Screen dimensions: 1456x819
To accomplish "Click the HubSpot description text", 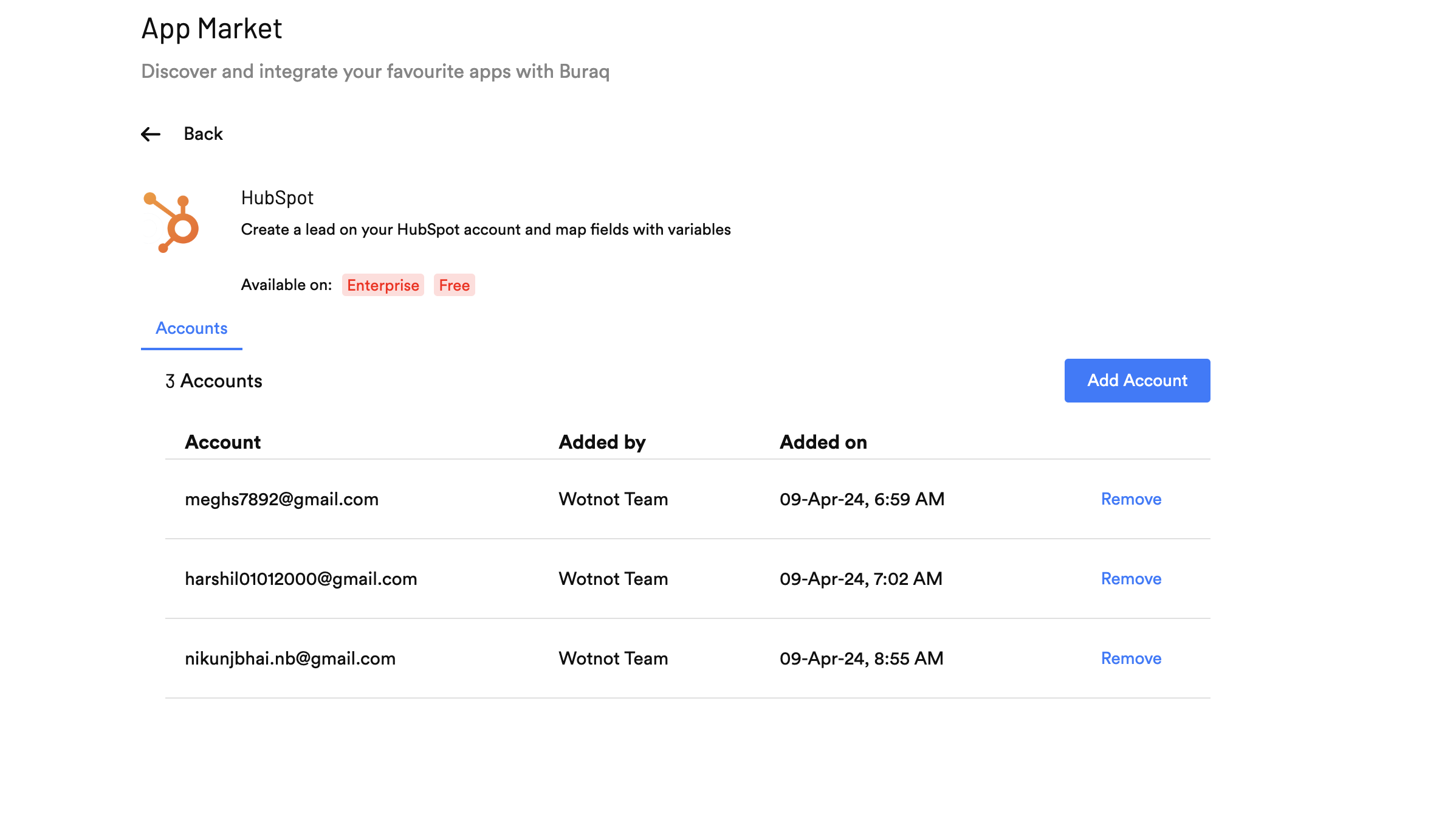I will point(486,230).
